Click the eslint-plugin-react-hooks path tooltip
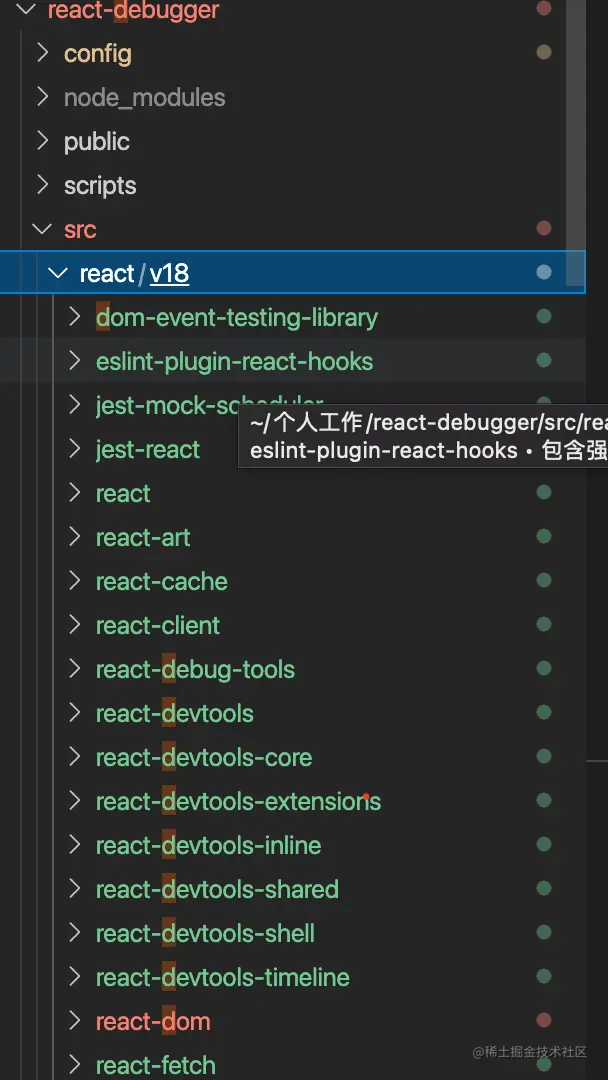Image resolution: width=608 pixels, height=1080 pixels. point(423,437)
